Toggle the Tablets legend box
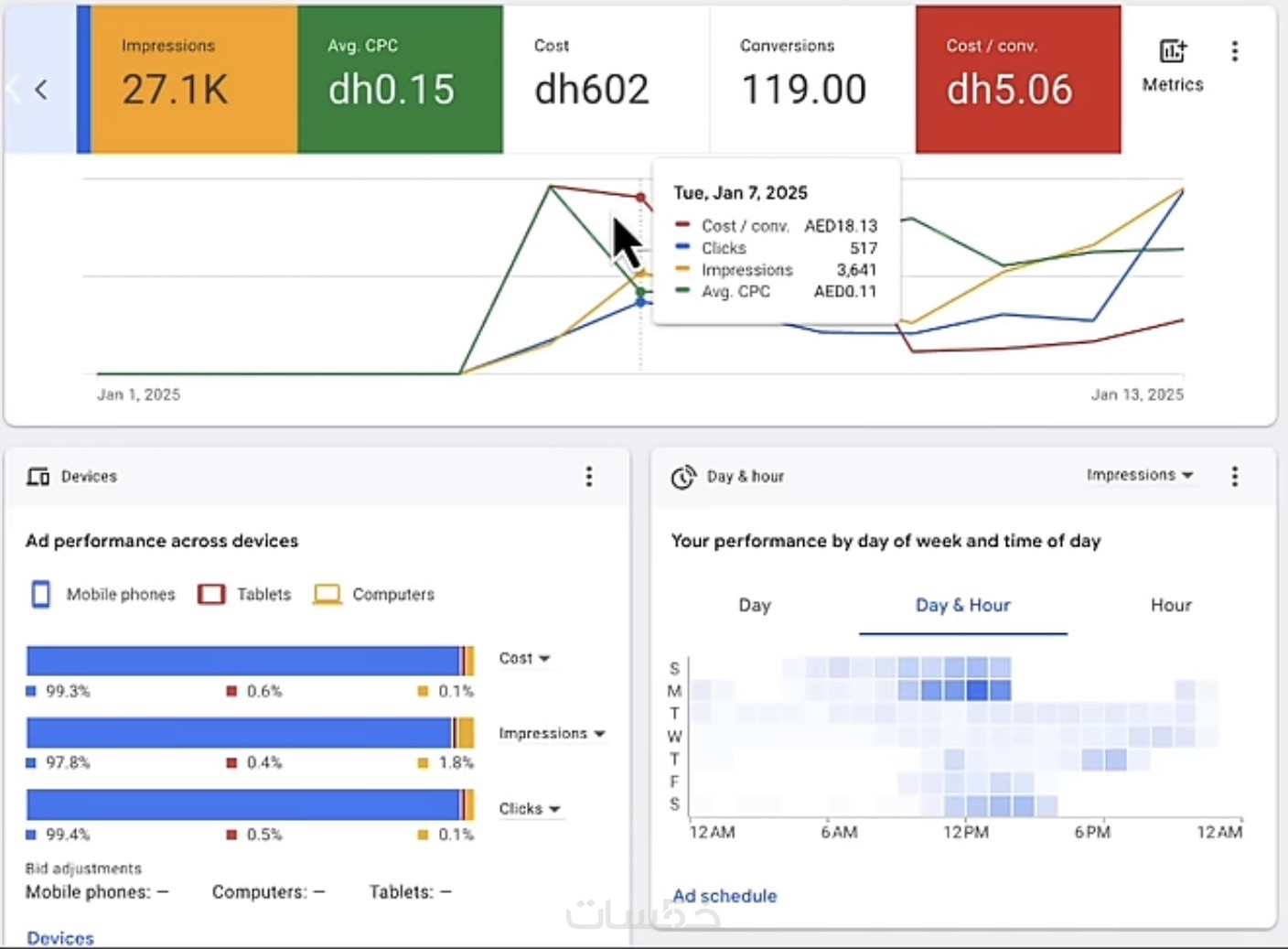The image size is (1288, 949). tap(211, 594)
